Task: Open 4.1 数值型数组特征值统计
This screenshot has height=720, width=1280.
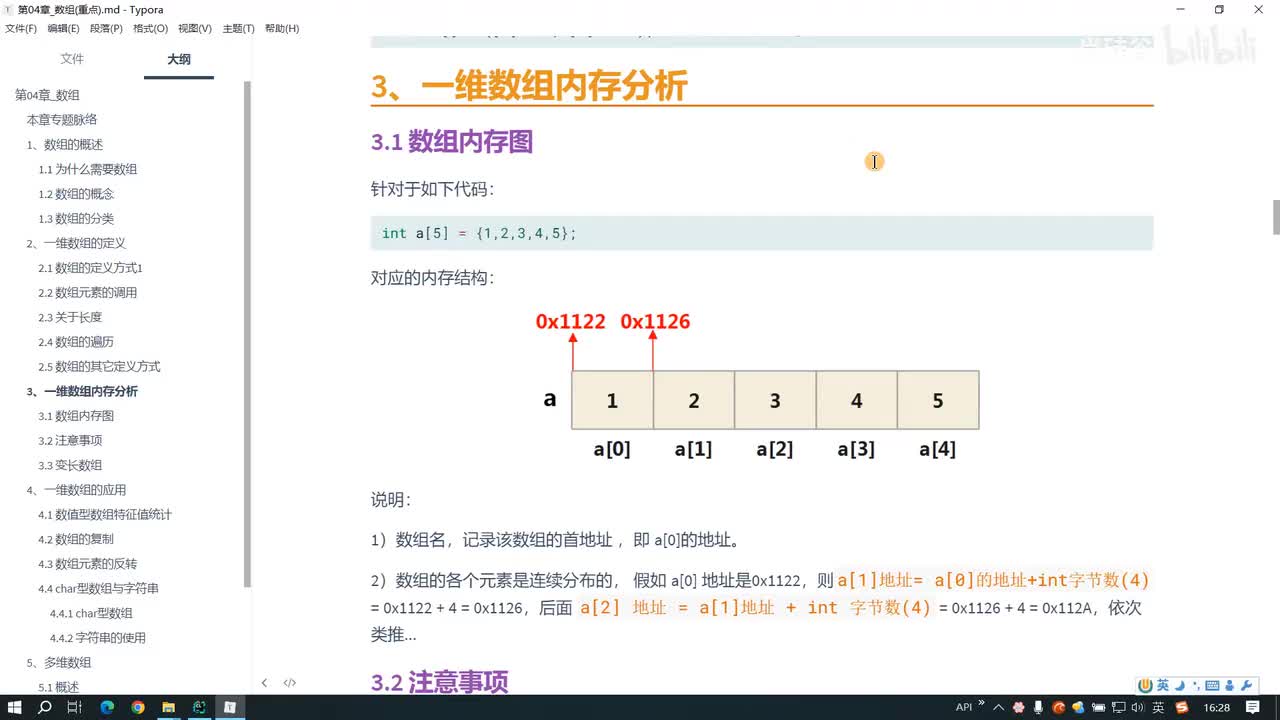Action: (x=105, y=515)
